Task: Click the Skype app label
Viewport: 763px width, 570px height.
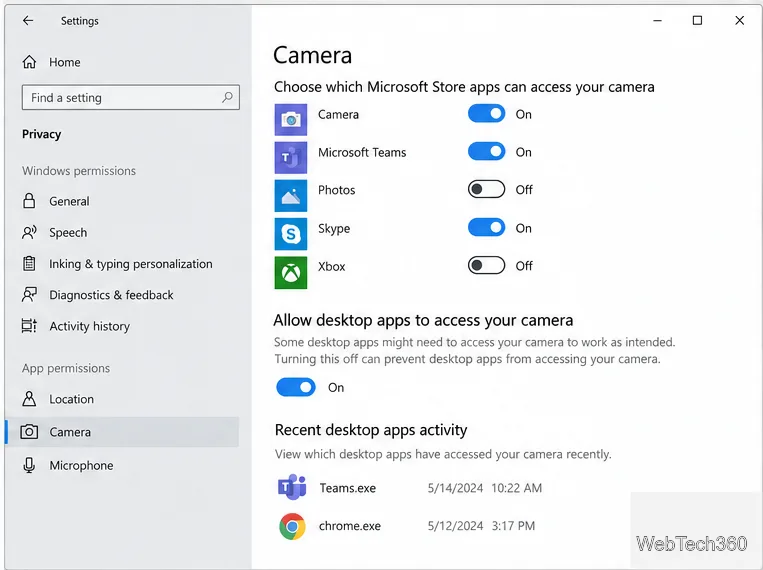Action: coord(334,228)
